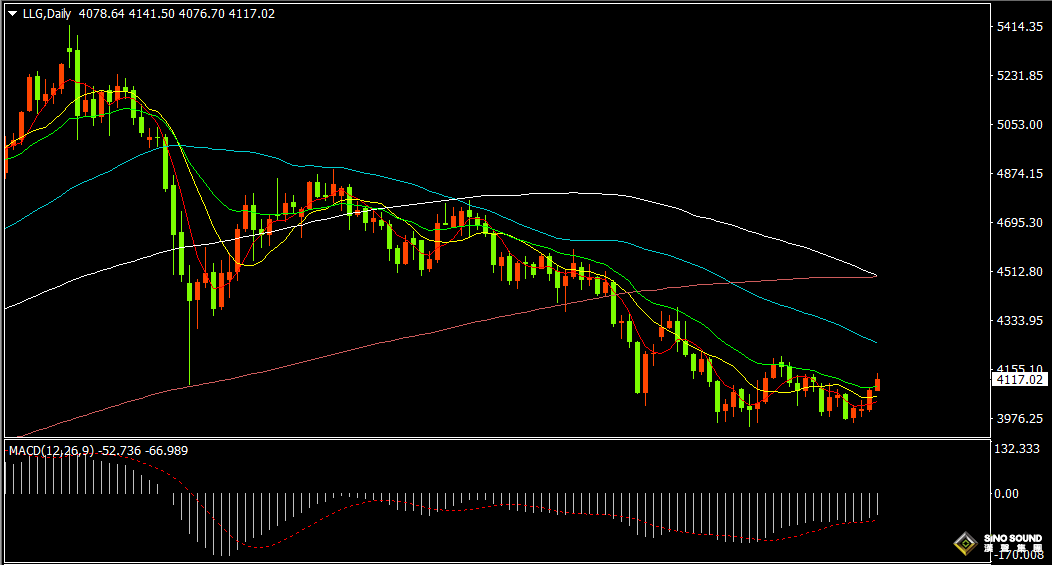Click the 4333.95 price axis value

coord(1020,321)
